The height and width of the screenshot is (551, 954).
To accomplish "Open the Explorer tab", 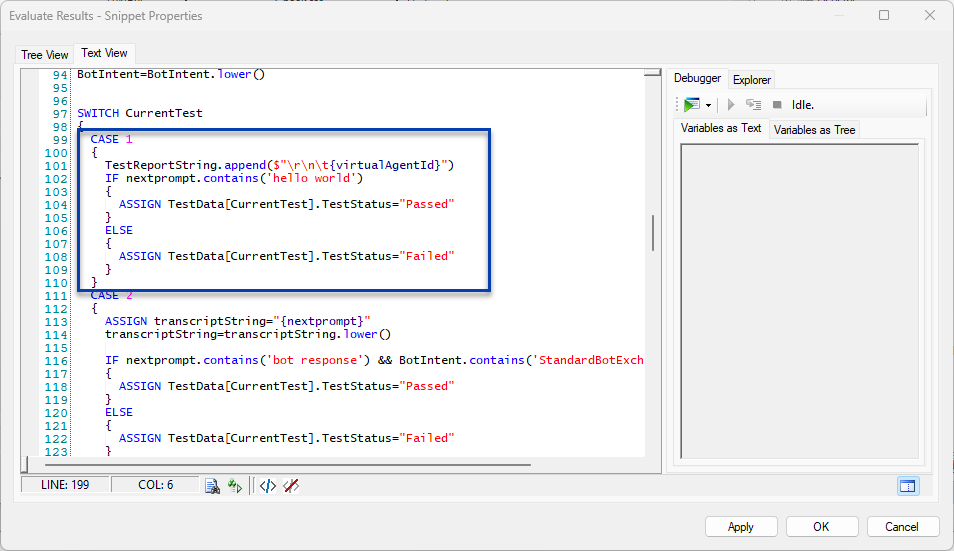I will tap(751, 79).
